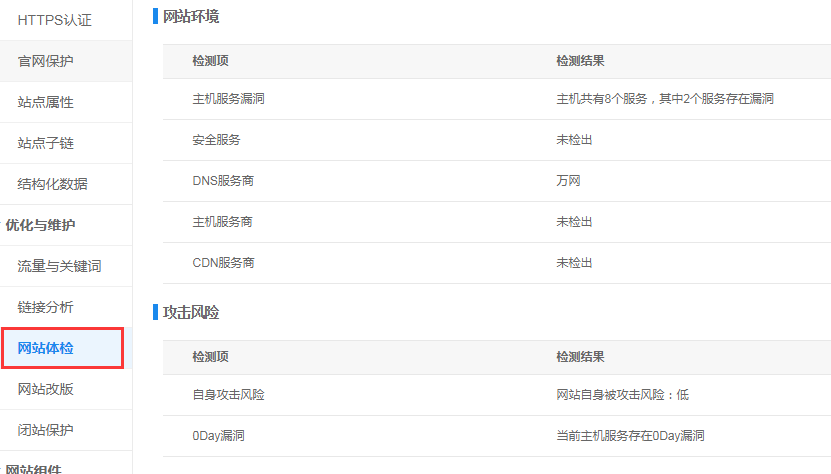The image size is (831, 474).
Task: Collapse the 优化与维护 section header
Action: click(40, 225)
